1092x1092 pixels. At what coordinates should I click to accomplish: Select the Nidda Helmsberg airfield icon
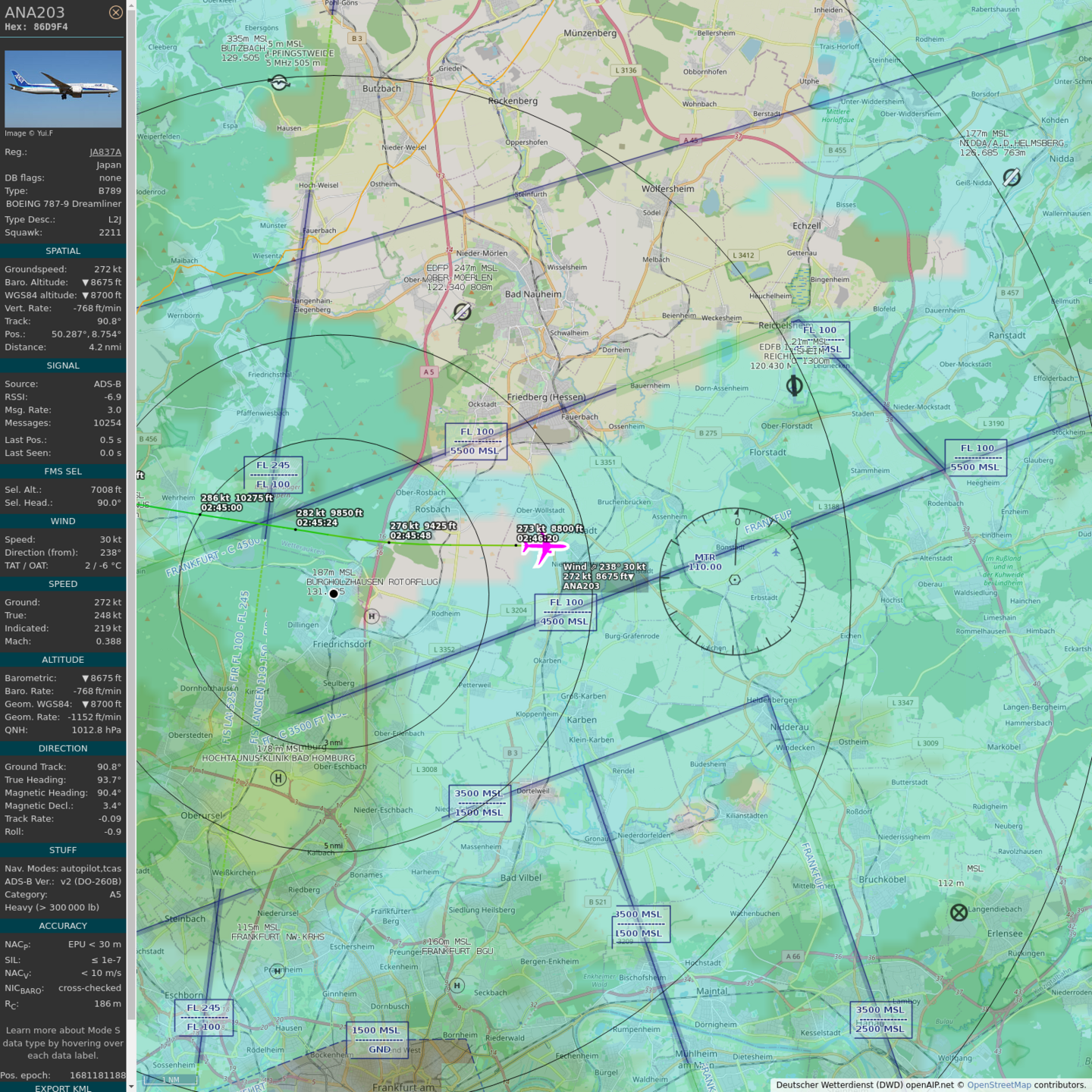point(1011,177)
